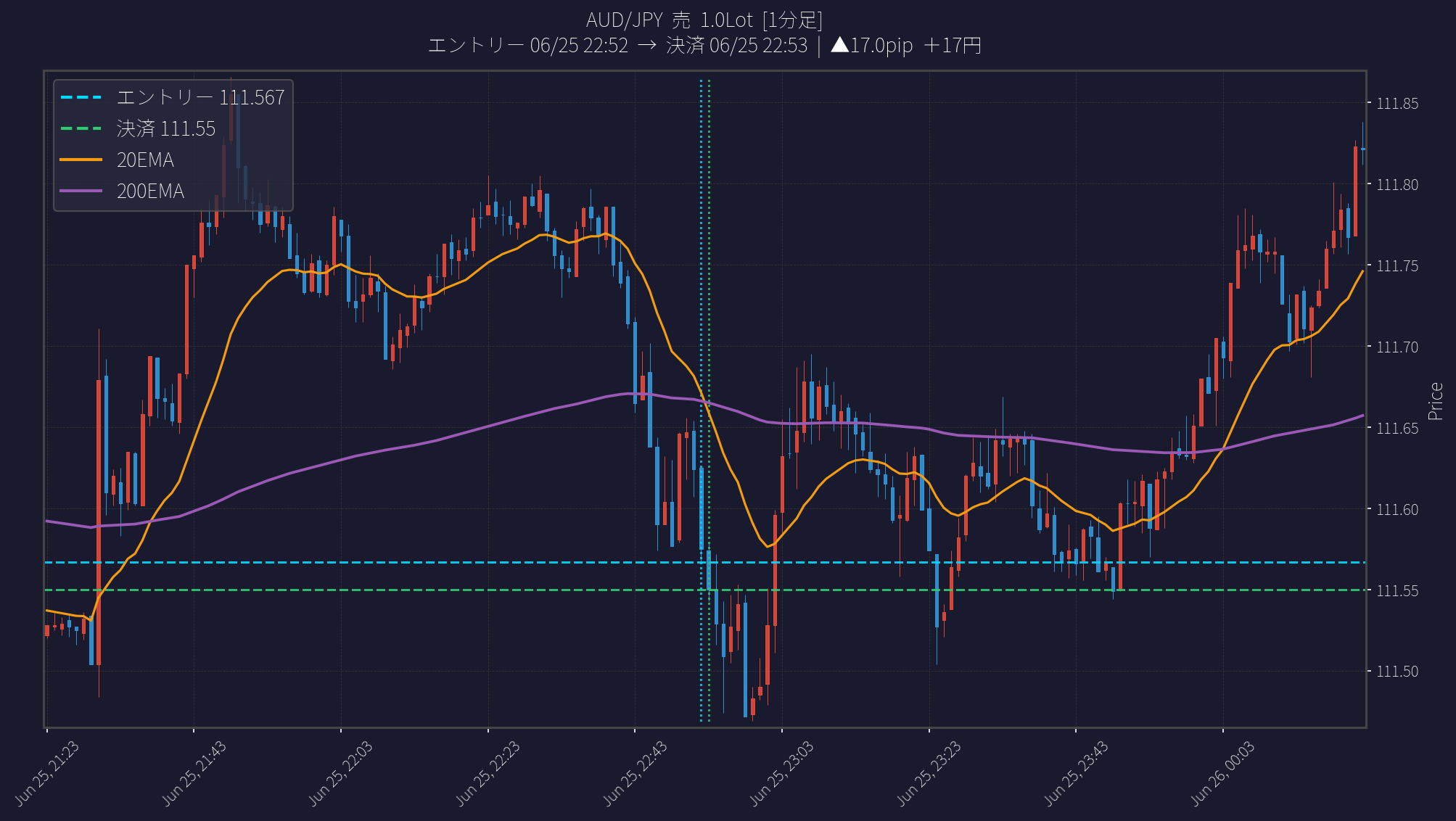Click the "Price" y-axis label
Screen dimensions: 1456x821
1435,401
